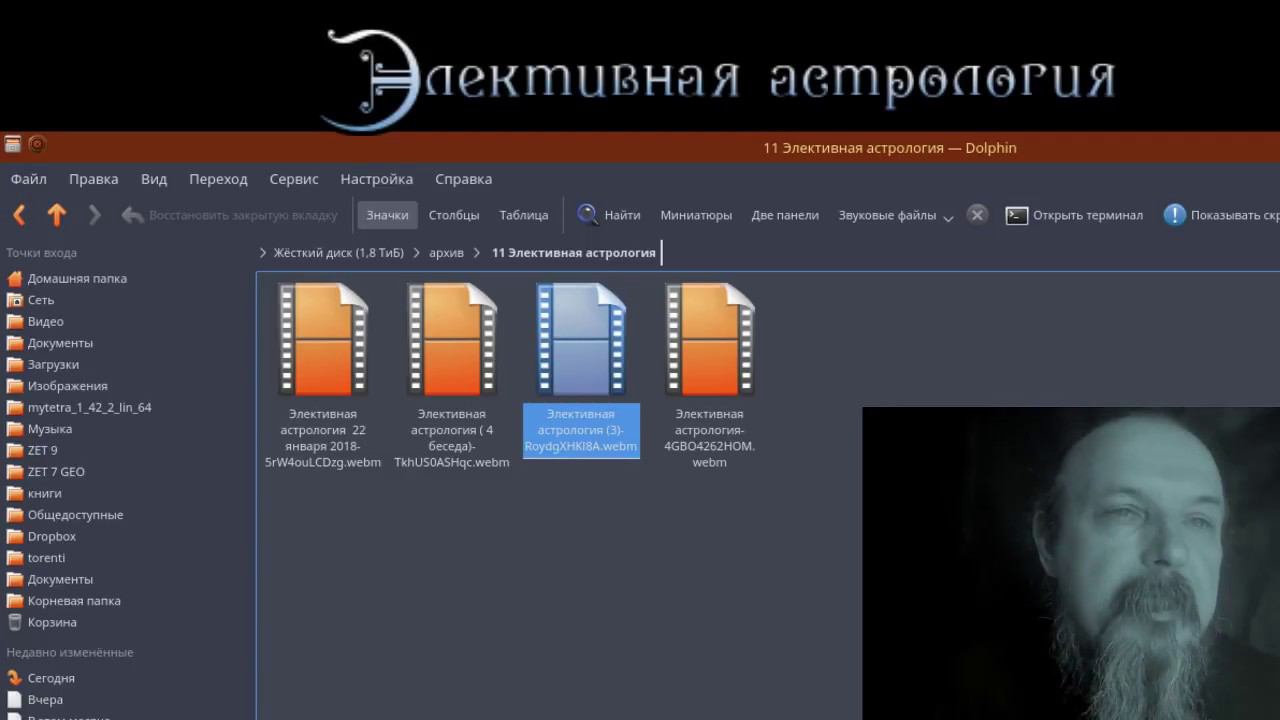Image resolution: width=1280 pixels, height=720 pixels.
Task: Select video file Элективная астрология 22 января 2018
Action: click(323, 376)
